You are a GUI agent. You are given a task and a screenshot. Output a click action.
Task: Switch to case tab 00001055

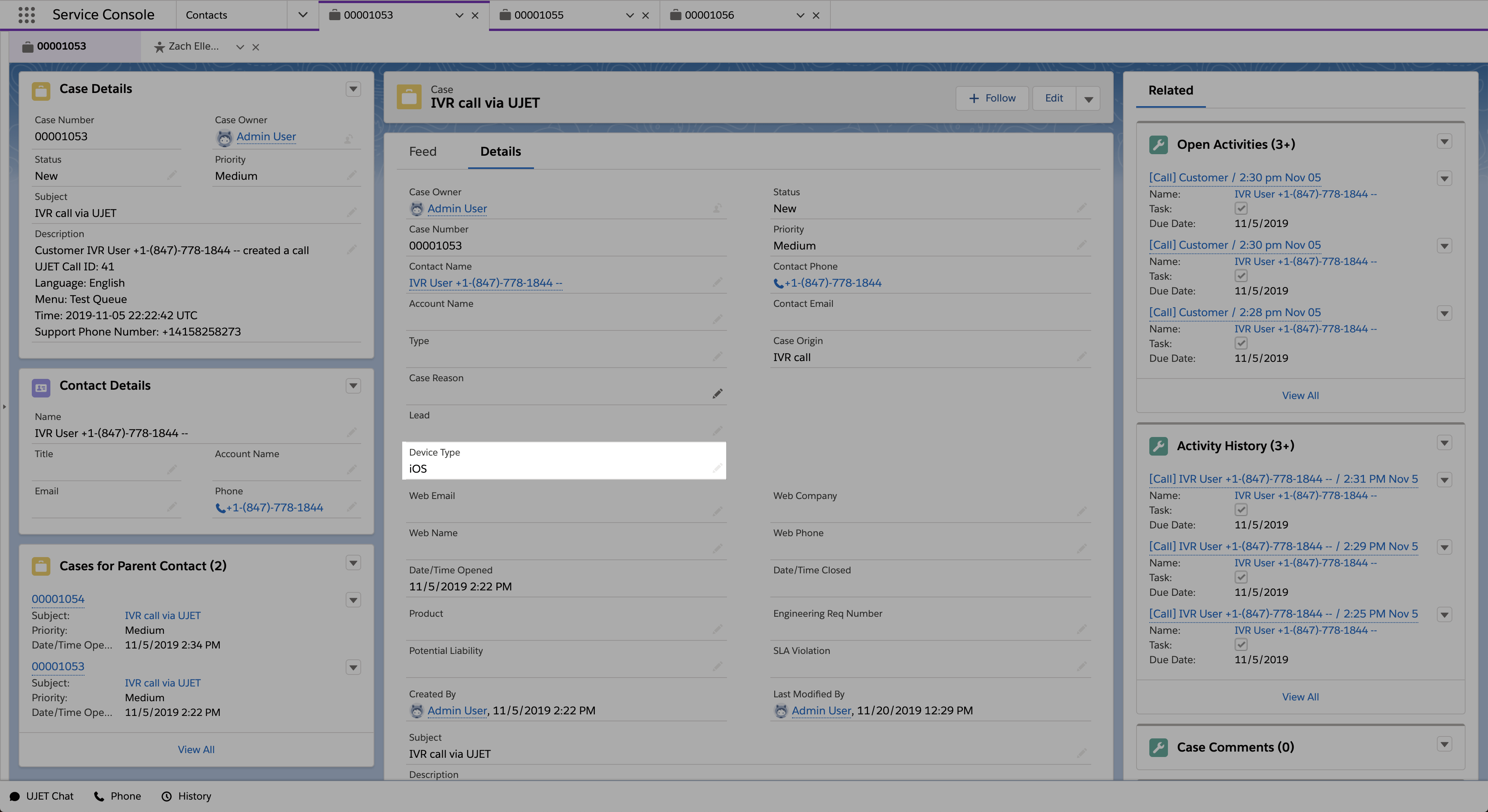(538, 15)
